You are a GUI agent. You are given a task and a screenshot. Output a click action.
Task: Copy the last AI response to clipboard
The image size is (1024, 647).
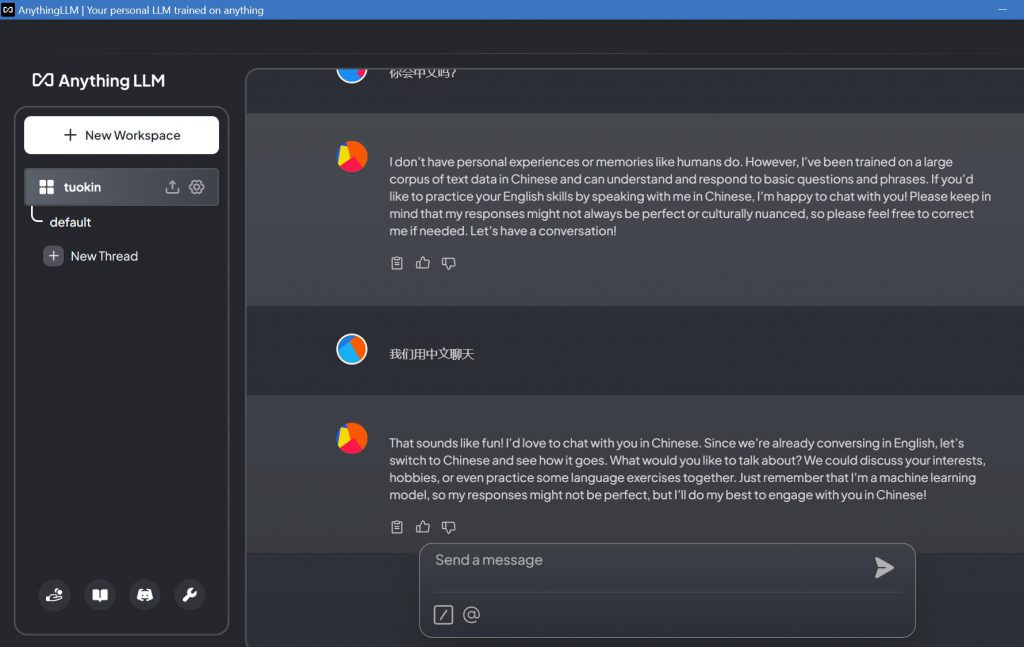coord(397,527)
